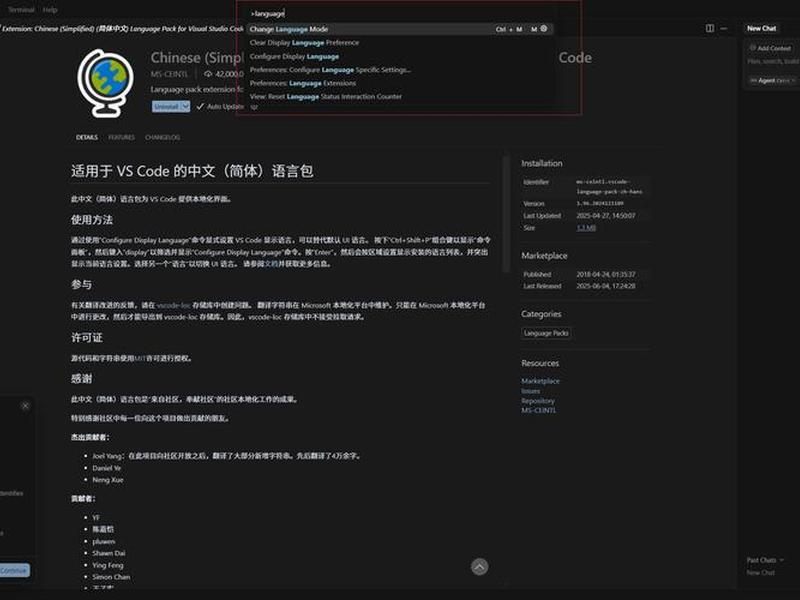The image size is (800, 600).
Task: Click the Installation section heading
Action: click(x=542, y=163)
